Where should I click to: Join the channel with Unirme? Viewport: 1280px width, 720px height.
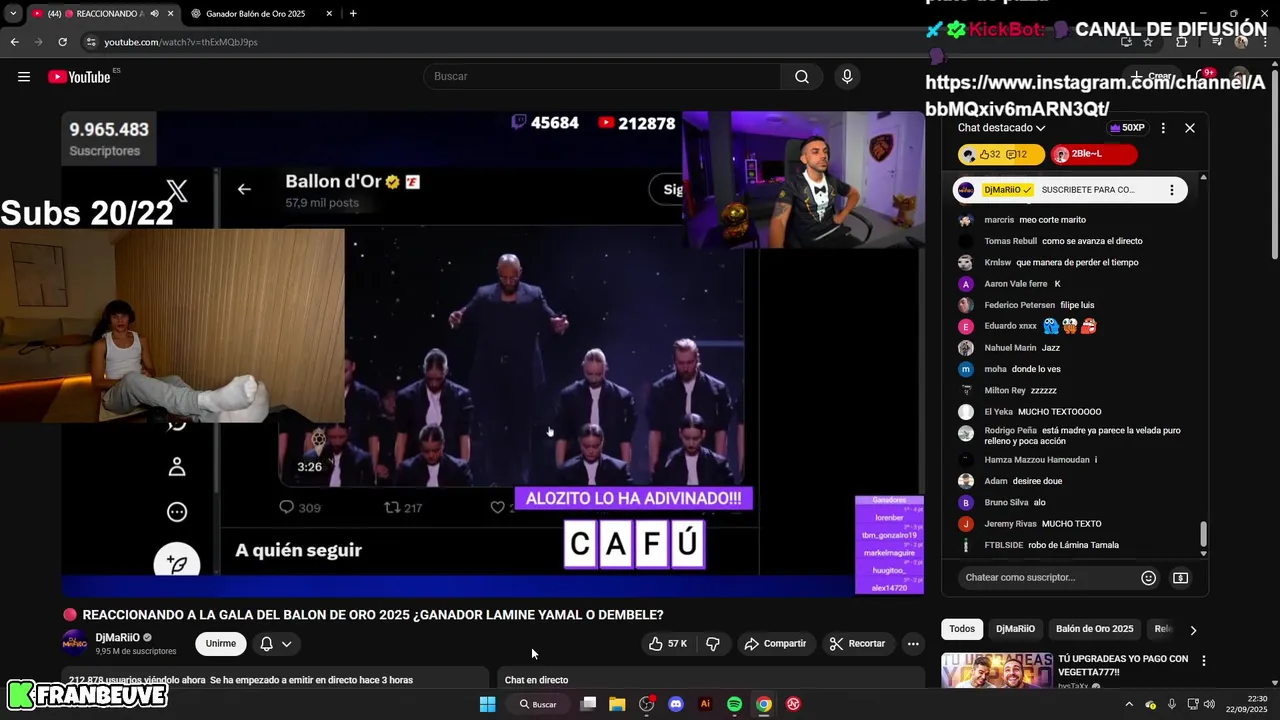point(221,644)
